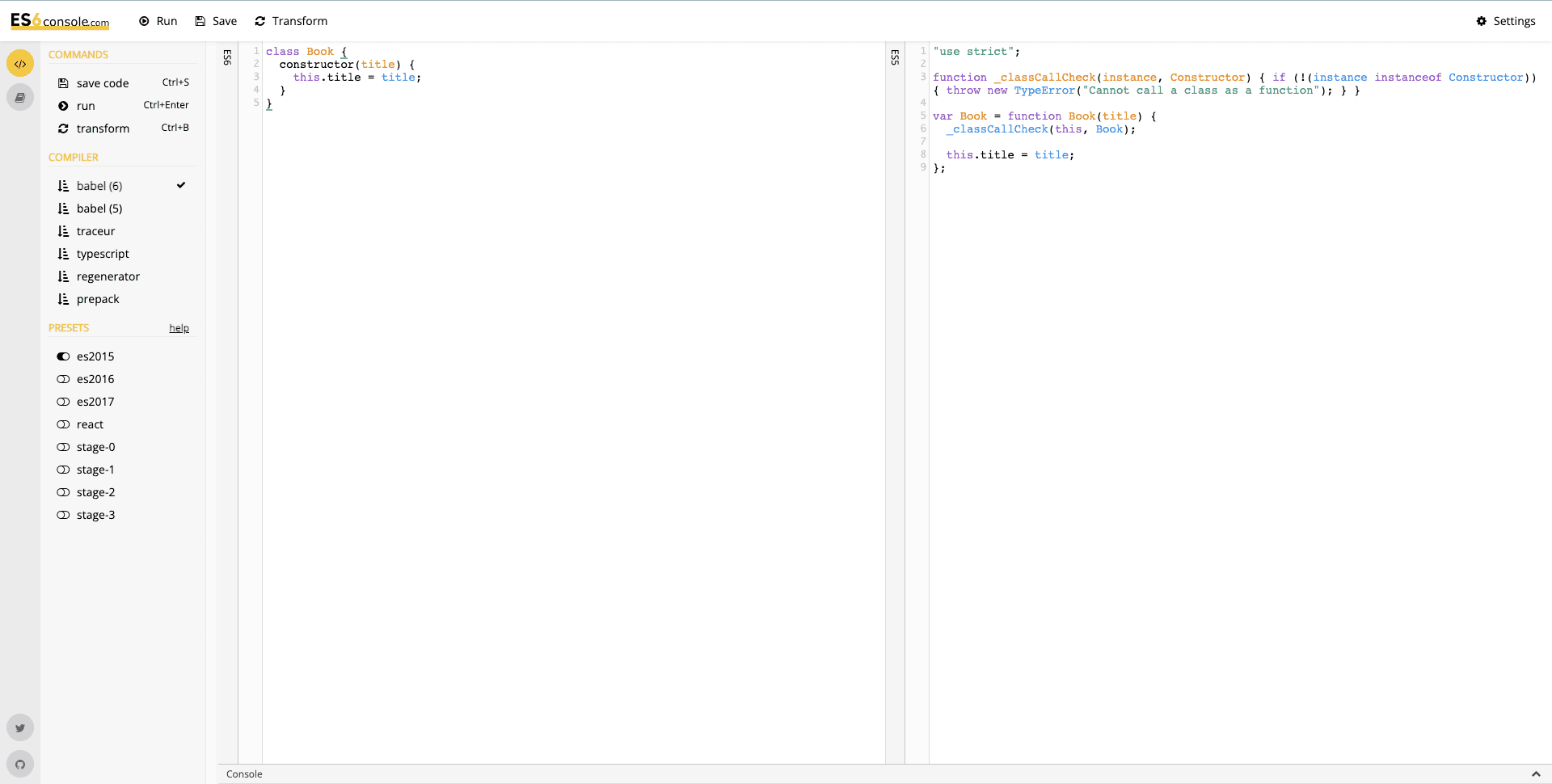The height and width of the screenshot is (784, 1552).
Task: Expand the Console panel with chevron
Action: pyautogui.click(x=1535, y=774)
